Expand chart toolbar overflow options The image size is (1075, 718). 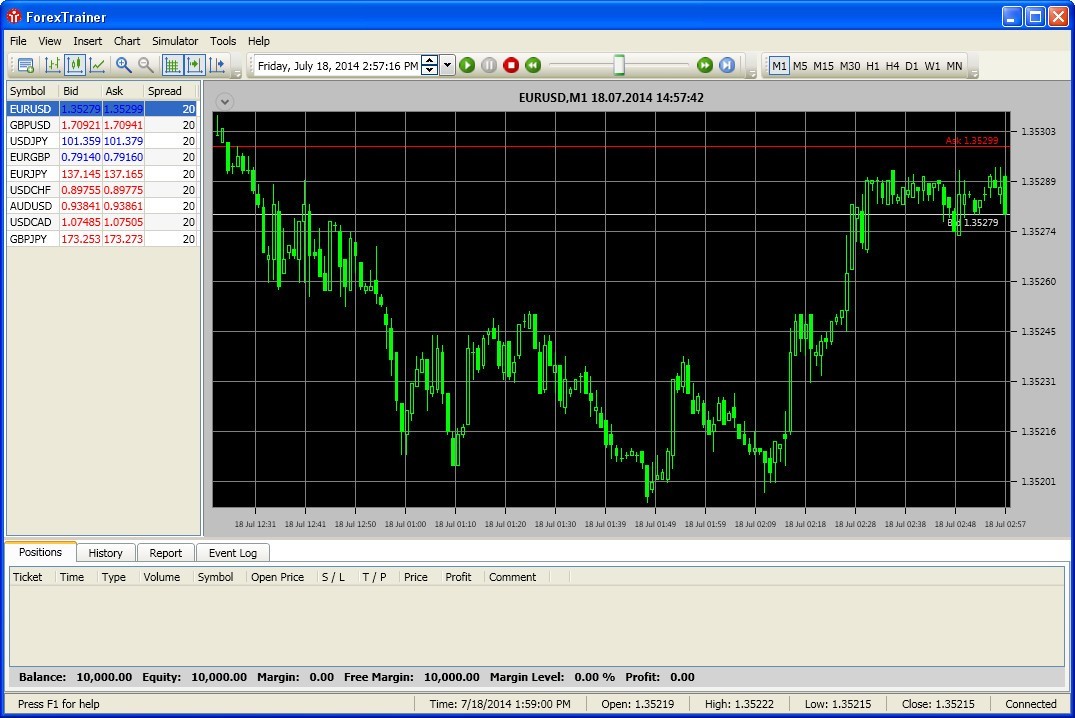(x=237, y=73)
